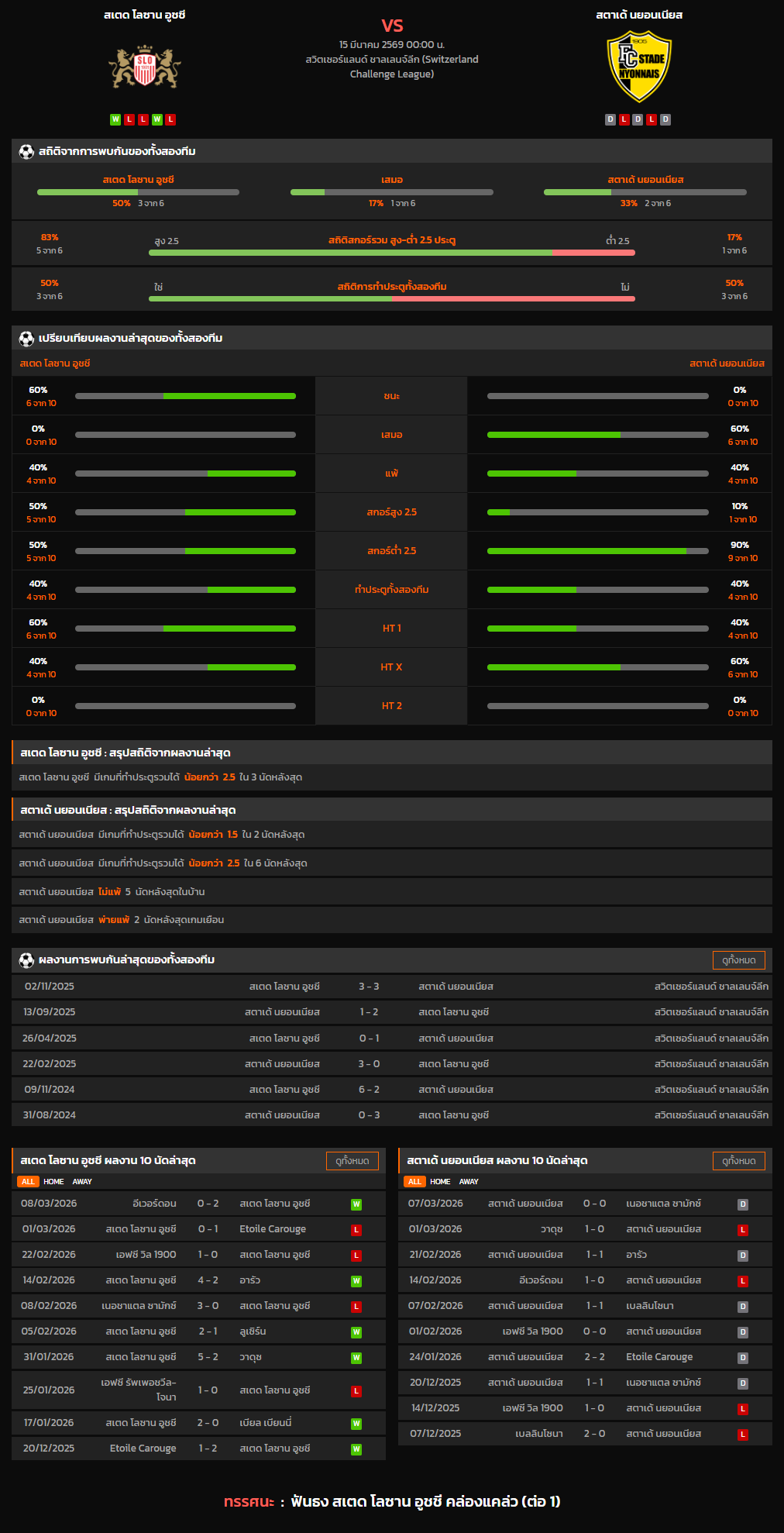
Task: Click the L result badge for 01/03/2026 Etoile Carouge match
Action: 356,1230
